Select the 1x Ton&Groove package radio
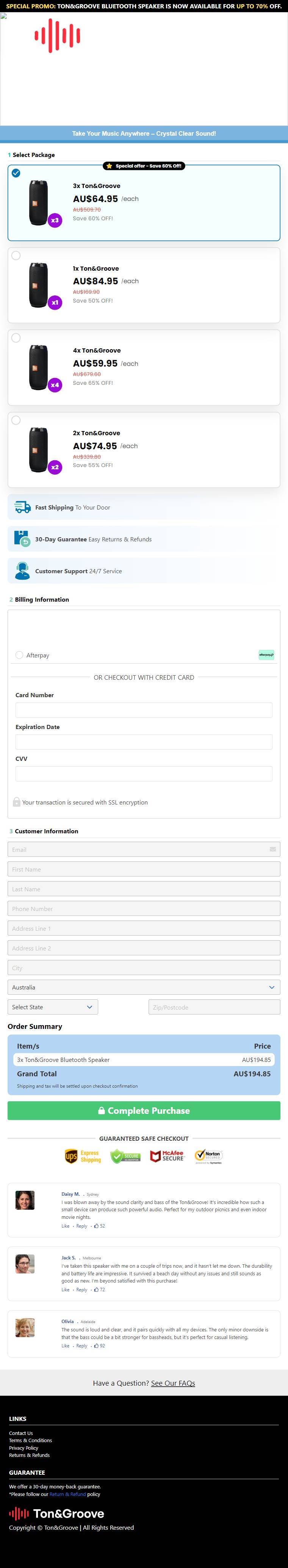288x1568 pixels. (x=16, y=256)
